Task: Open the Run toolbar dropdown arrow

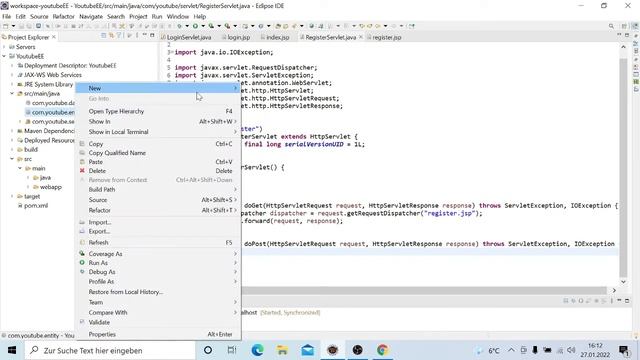Action: (203, 26)
